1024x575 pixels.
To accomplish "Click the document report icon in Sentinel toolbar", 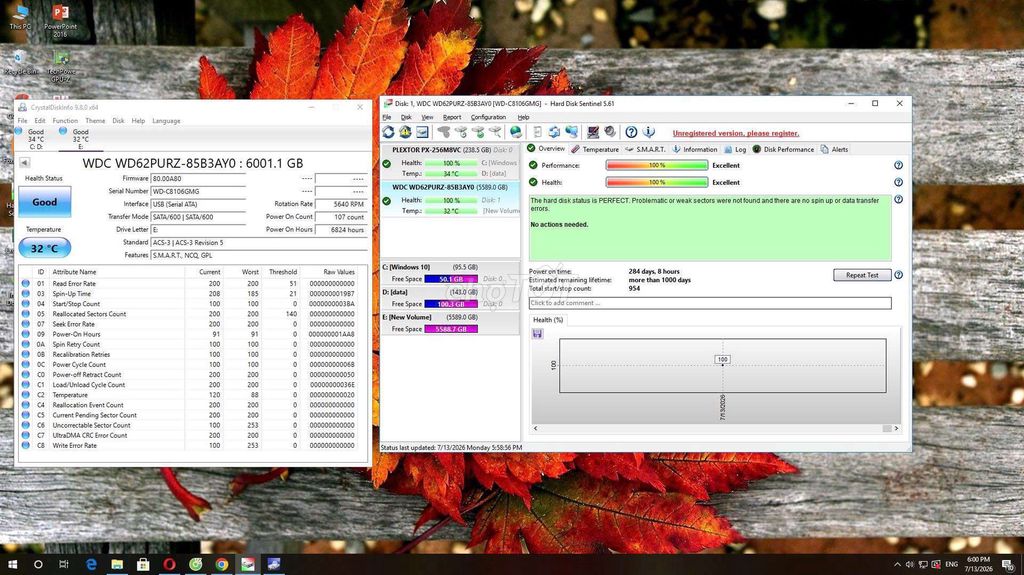I will click(x=537, y=132).
